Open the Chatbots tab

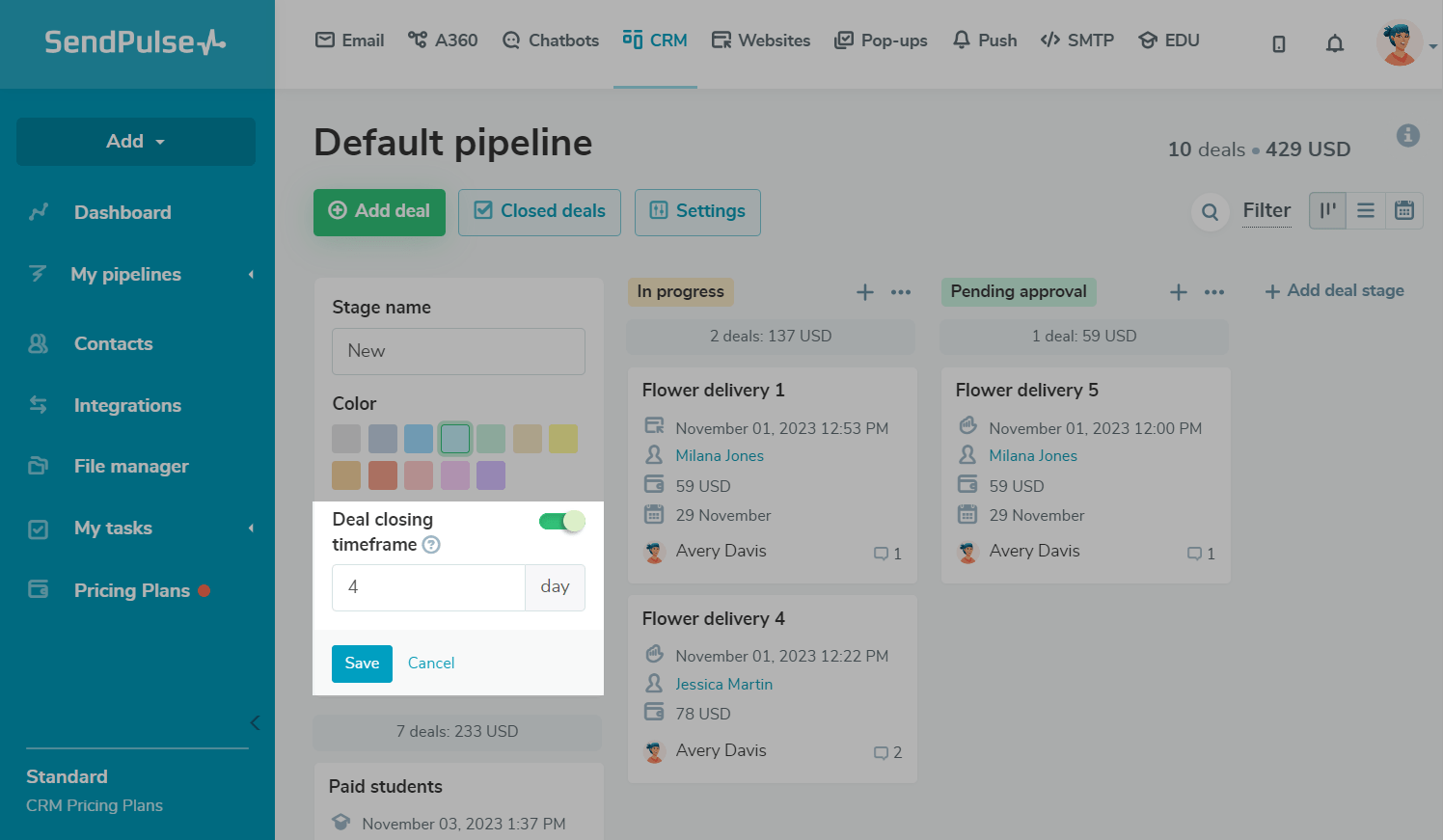tap(551, 41)
